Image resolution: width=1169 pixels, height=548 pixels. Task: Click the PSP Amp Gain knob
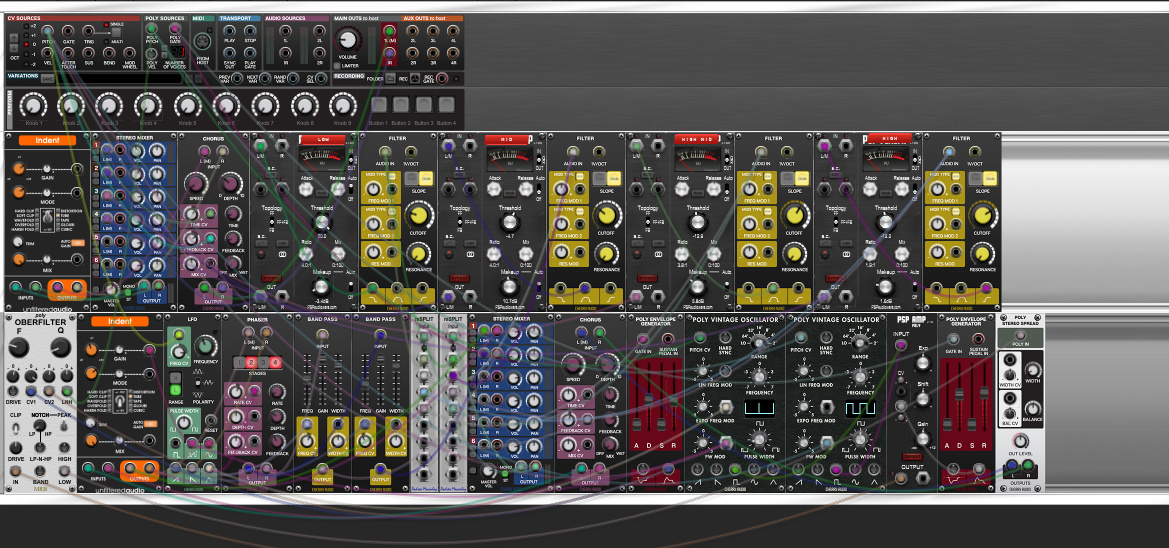pos(923,438)
